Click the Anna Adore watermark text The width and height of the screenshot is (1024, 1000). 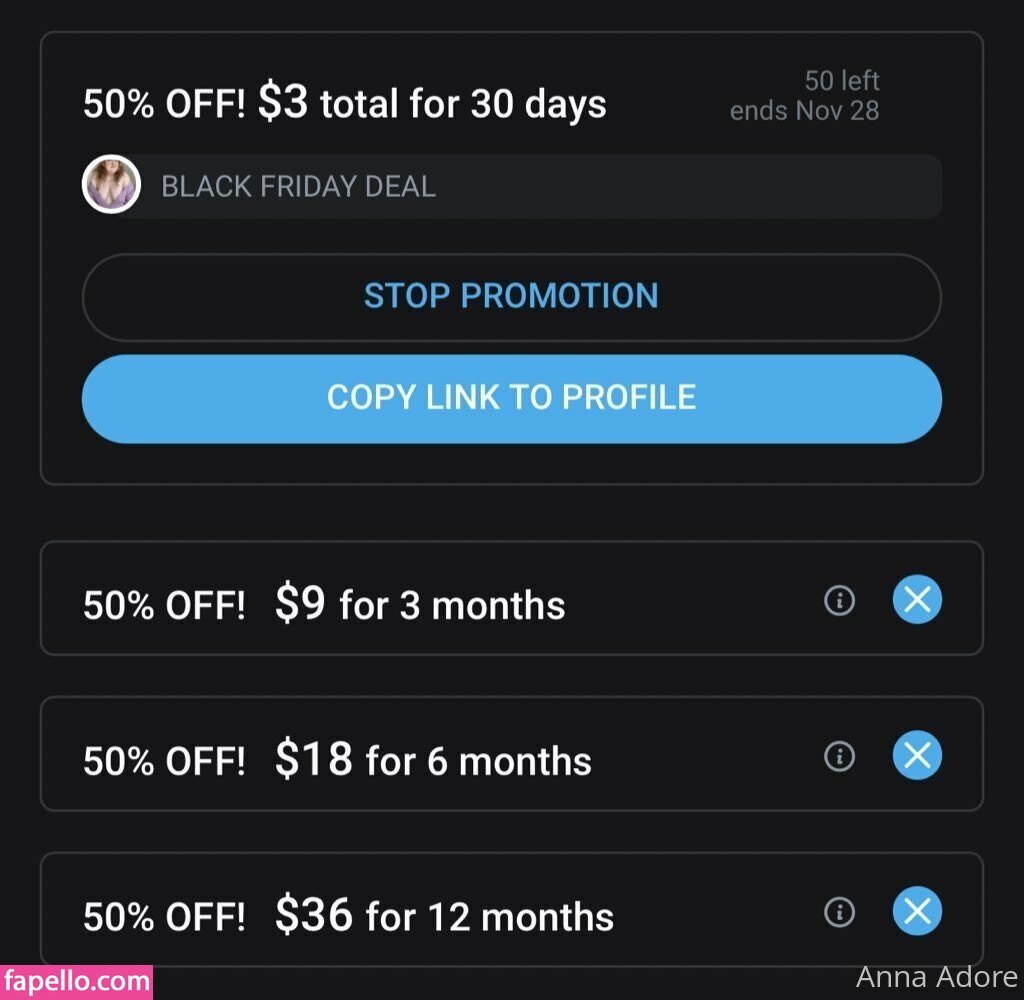click(x=936, y=977)
